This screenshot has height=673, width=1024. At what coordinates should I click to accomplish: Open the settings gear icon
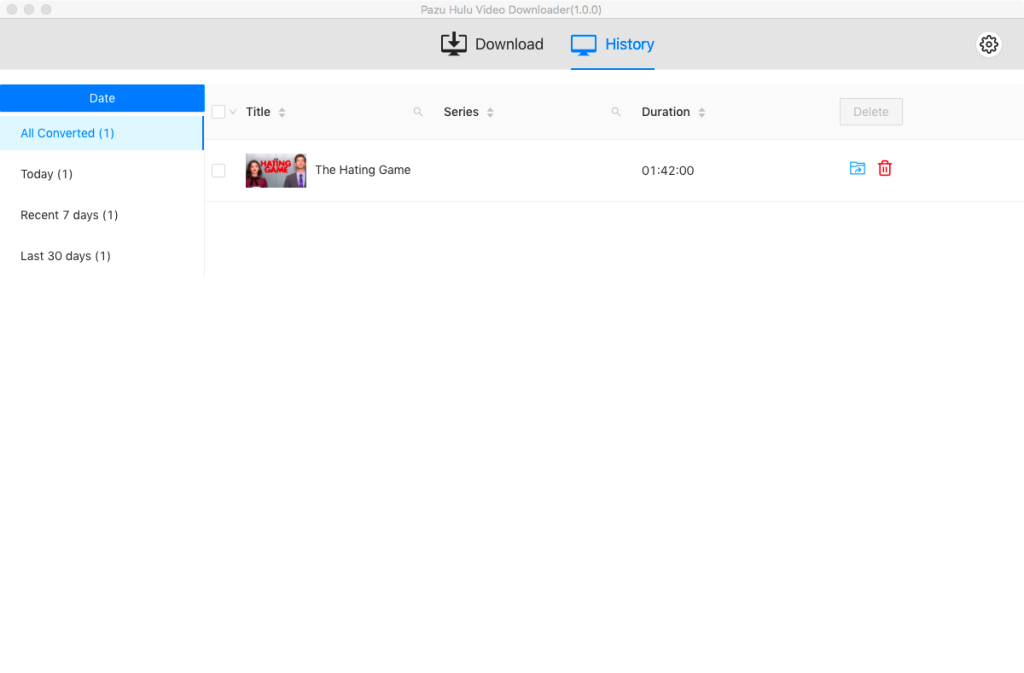point(988,44)
